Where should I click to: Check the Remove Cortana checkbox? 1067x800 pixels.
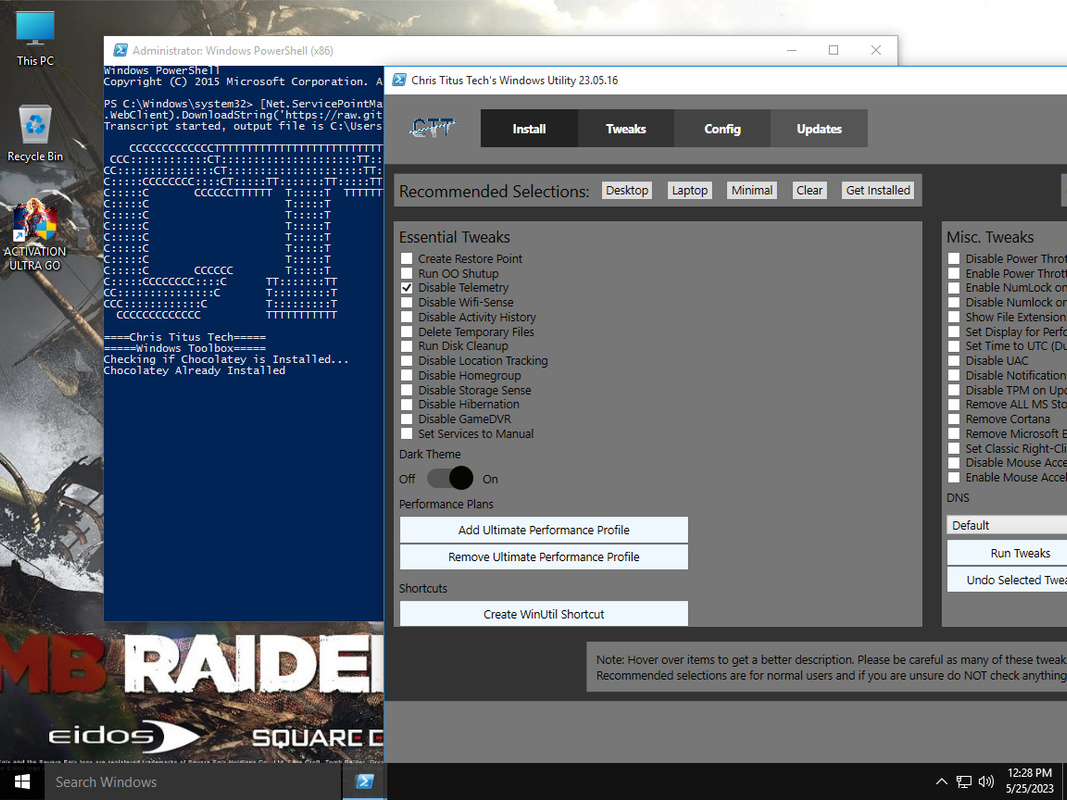(954, 419)
